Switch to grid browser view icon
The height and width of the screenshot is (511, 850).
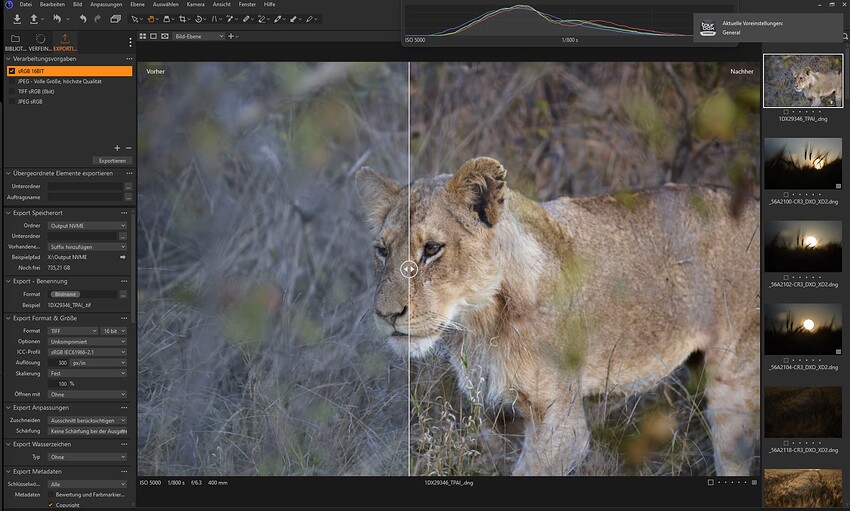(143, 36)
